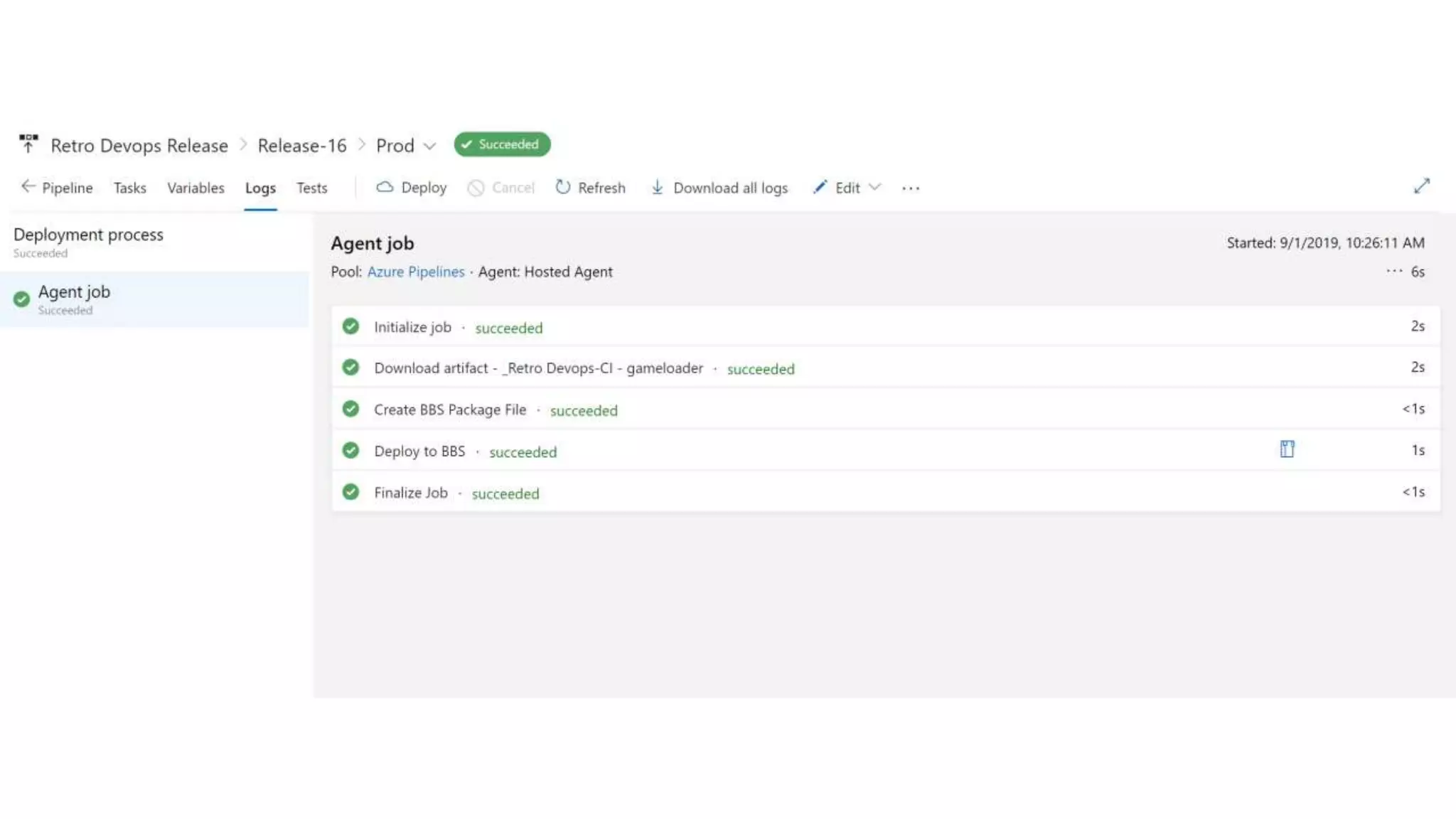Switch to the Variables tab

(196, 188)
